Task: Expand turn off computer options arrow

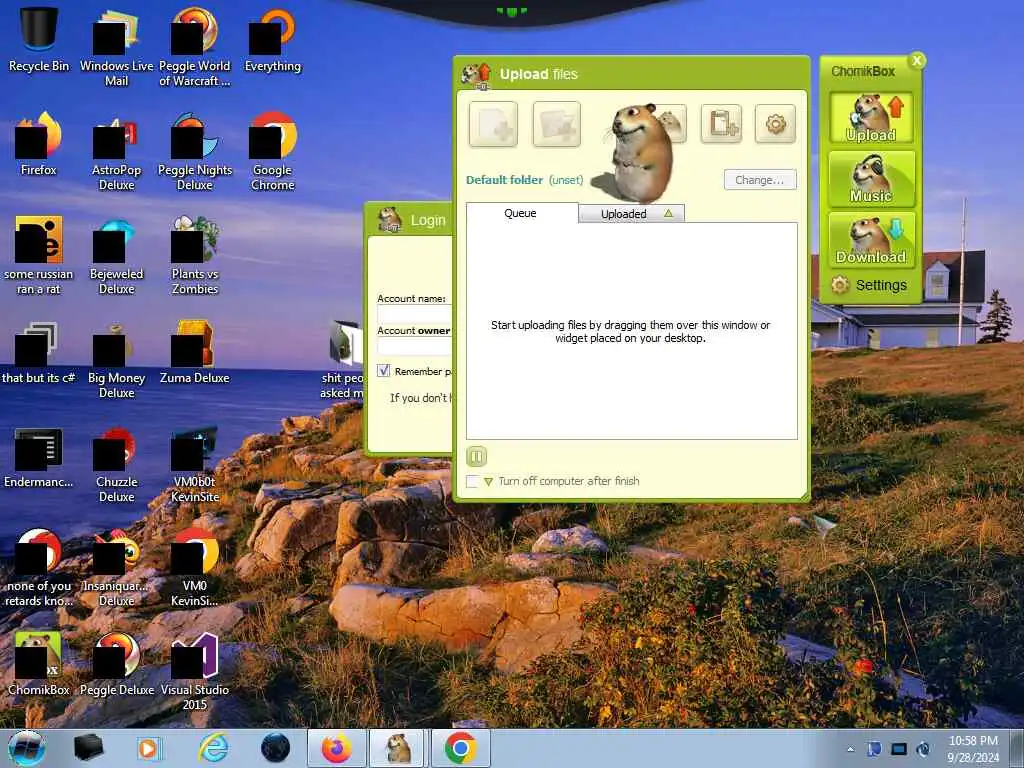Action: [488, 482]
